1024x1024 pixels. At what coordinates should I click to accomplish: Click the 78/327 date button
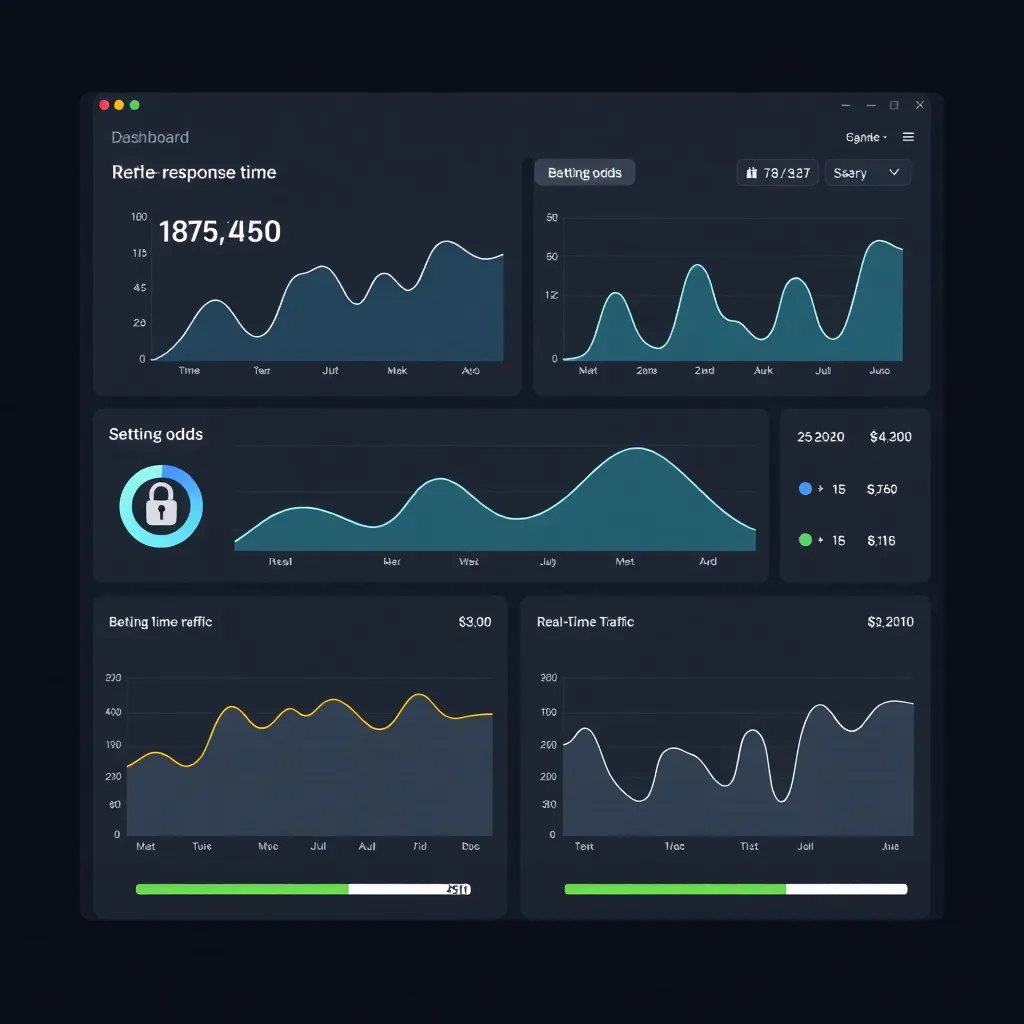778,173
